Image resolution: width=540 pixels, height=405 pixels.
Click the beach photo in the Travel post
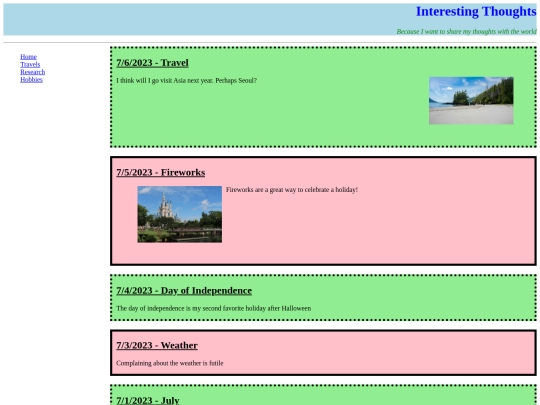click(471, 101)
